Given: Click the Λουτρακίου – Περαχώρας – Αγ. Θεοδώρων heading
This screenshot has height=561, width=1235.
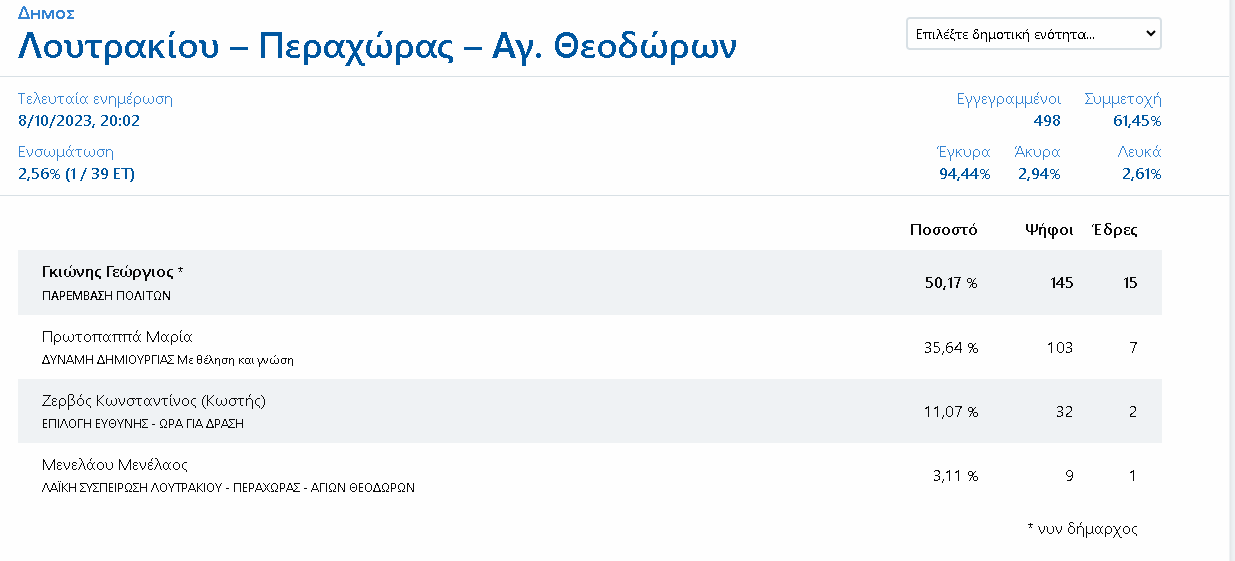Looking at the screenshot, I should tap(378, 47).
